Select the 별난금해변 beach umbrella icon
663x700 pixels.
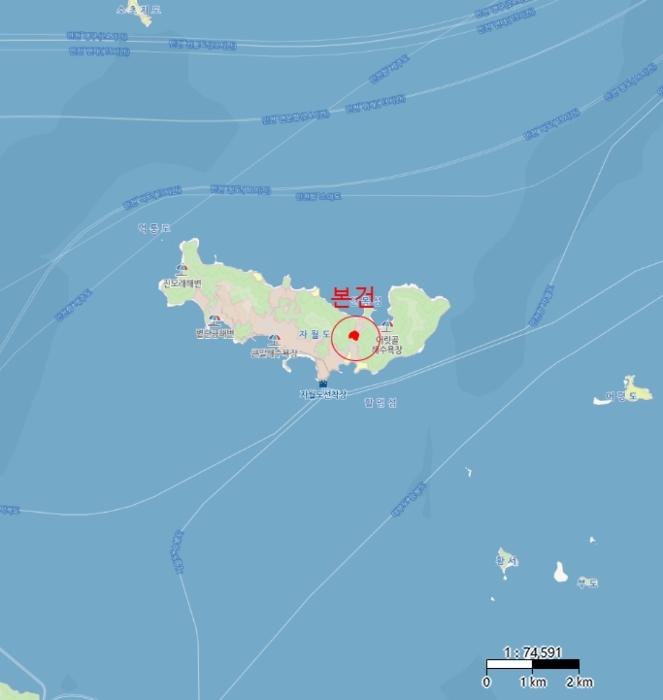tap(215, 321)
